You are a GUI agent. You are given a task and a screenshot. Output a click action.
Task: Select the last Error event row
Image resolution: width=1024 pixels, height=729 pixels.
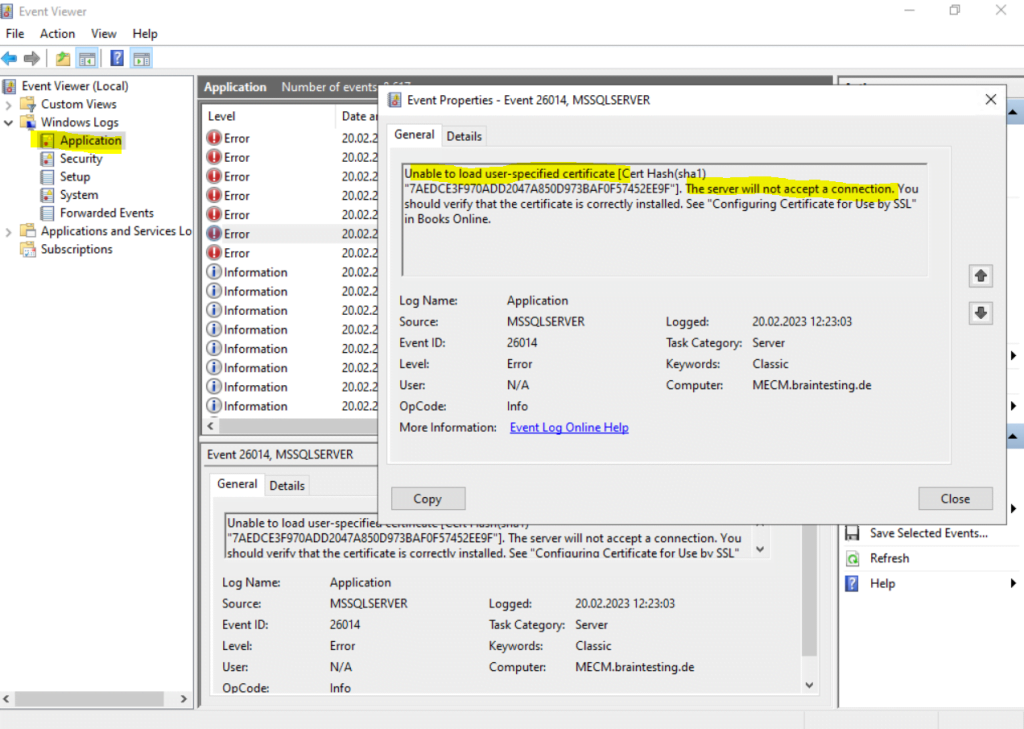click(291, 253)
